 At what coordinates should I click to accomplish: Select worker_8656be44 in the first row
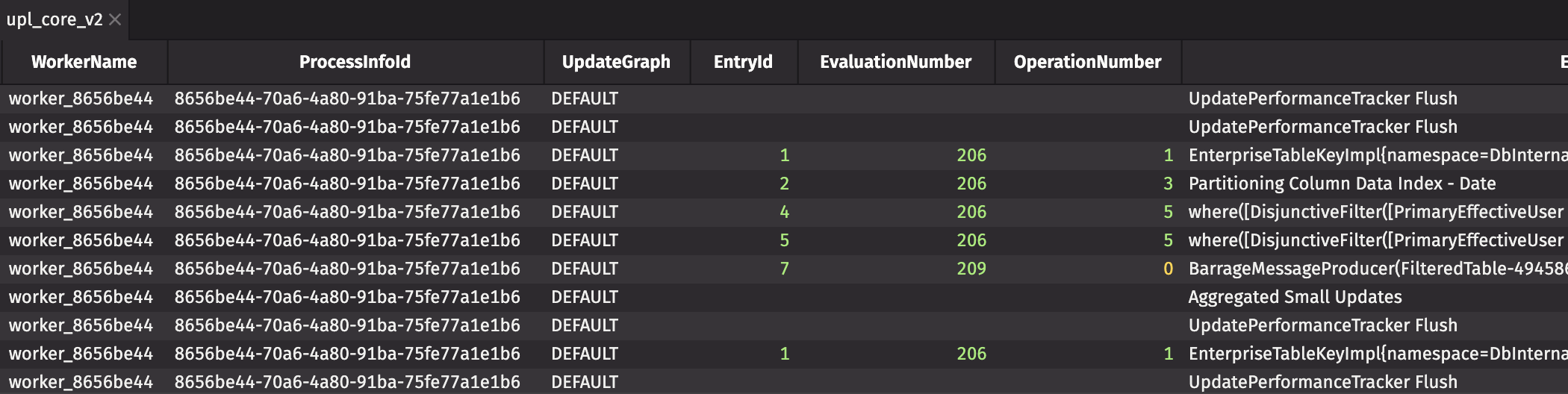click(x=81, y=98)
